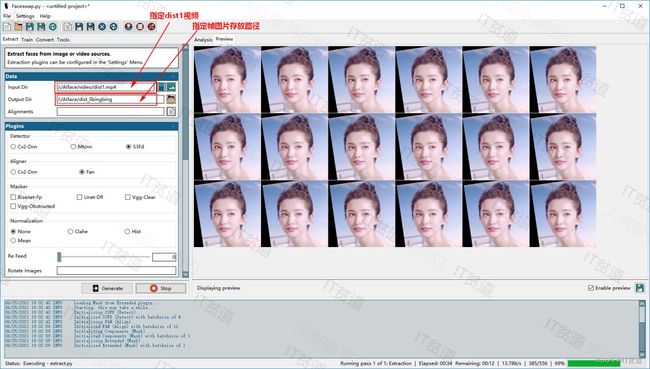The height and width of the screenshot is (369, 650).
Task: Click the Output Dir path field
Action: click(x=110, y=100)
